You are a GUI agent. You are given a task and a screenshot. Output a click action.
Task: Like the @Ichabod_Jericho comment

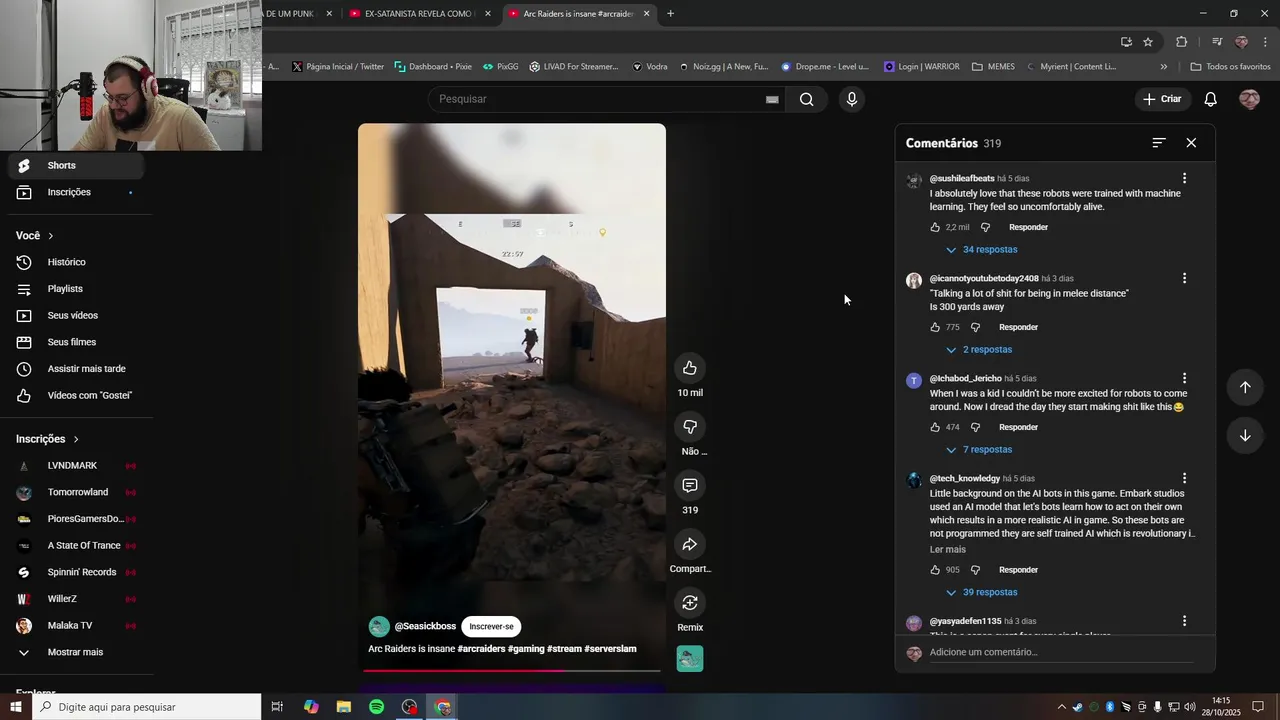click(935, 427)
